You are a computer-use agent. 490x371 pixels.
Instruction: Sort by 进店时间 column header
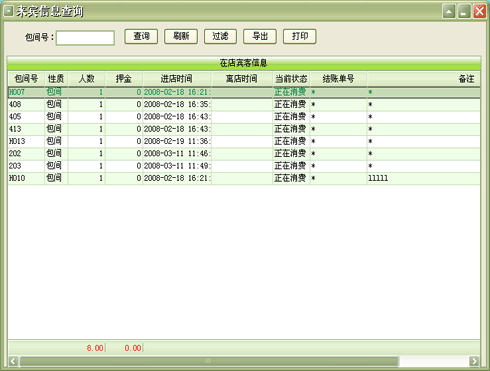(177, 79)
